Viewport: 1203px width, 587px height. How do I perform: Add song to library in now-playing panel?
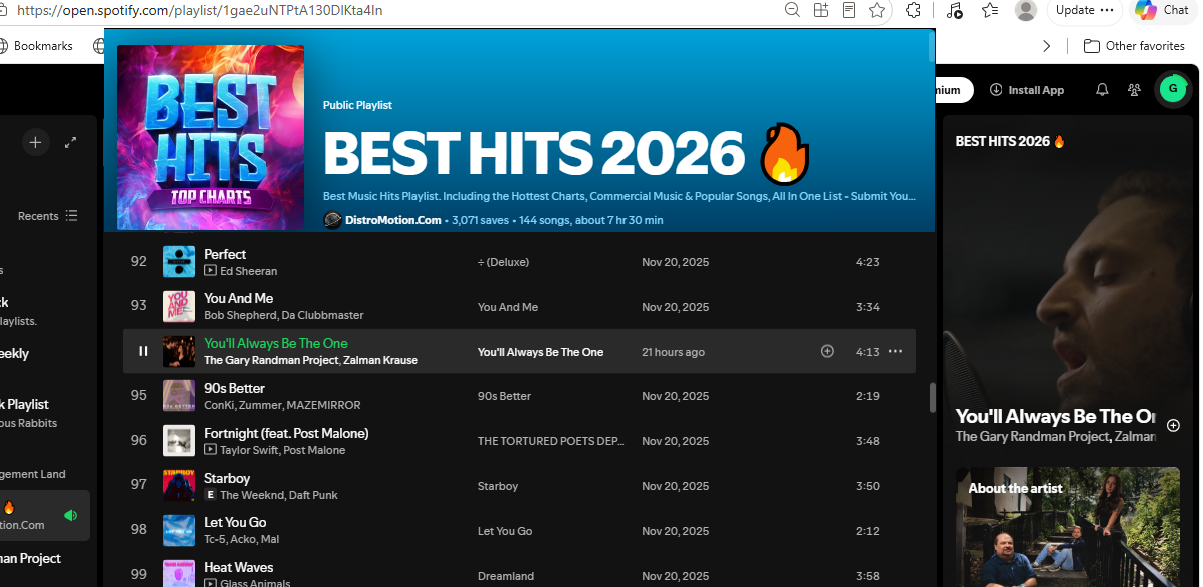click(x=1173, y=425)
